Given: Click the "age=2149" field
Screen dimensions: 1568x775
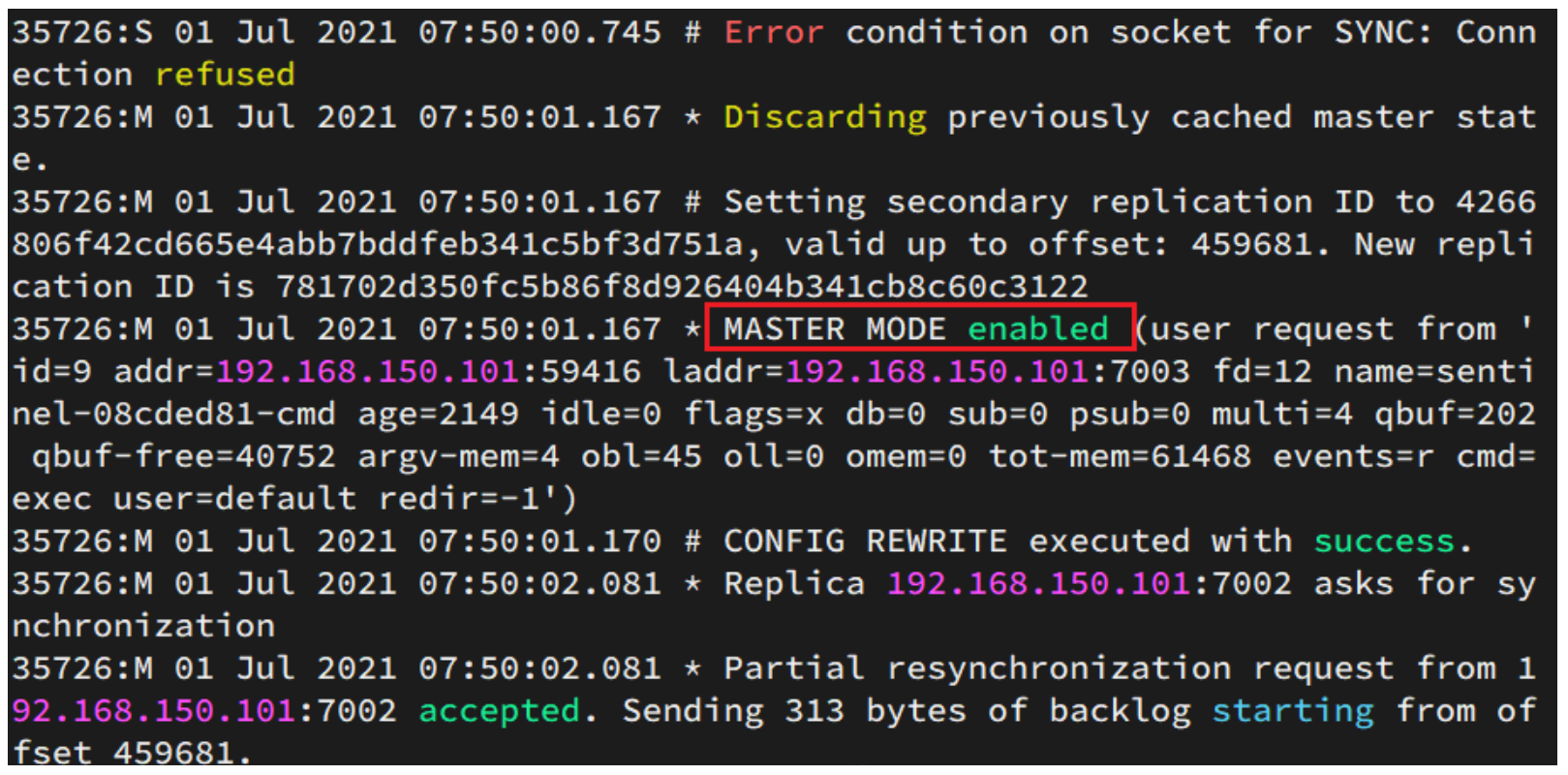Looking at the screenshot, I should point(439,415).
